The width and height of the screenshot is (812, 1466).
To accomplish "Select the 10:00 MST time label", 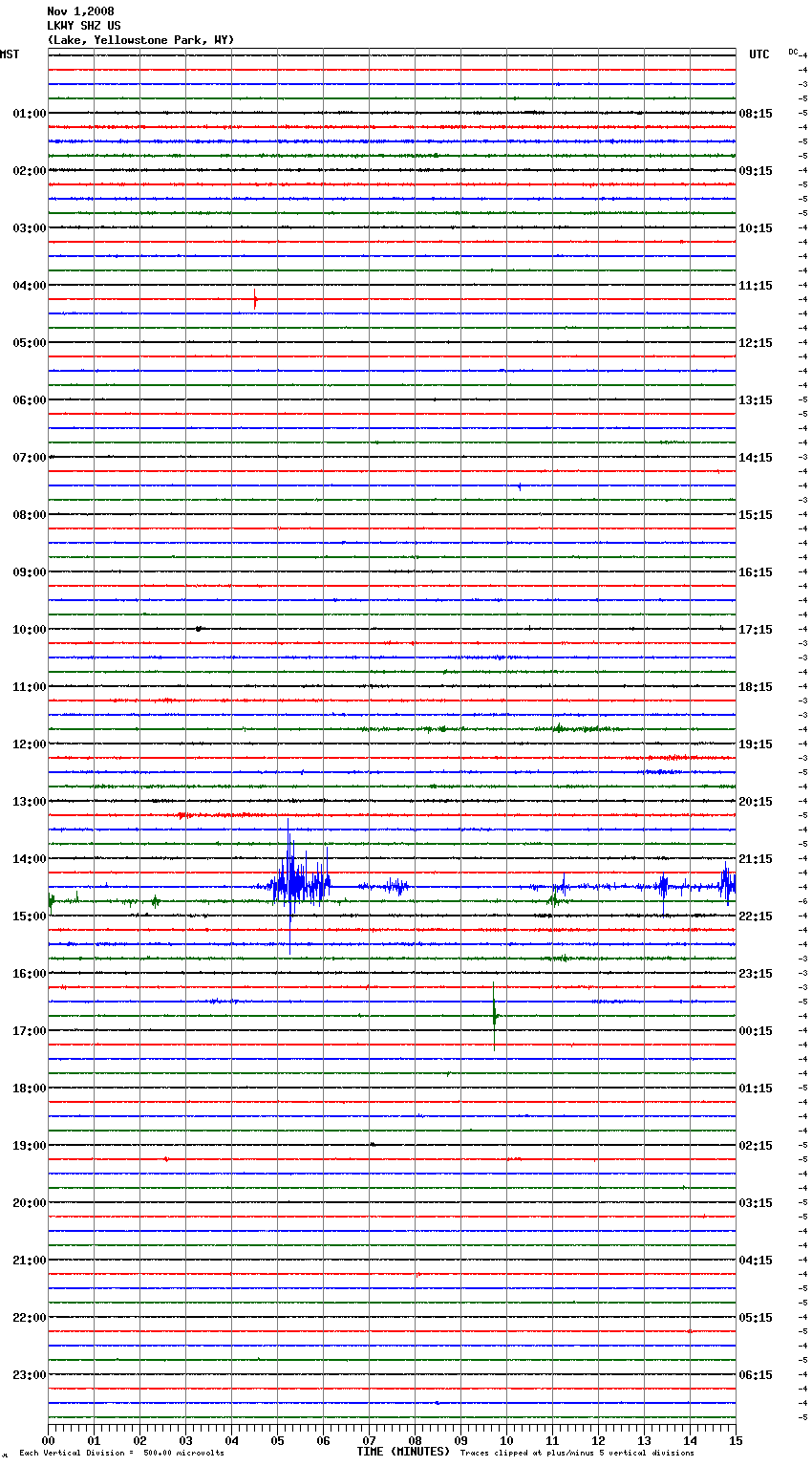I will tap(30, 630).
